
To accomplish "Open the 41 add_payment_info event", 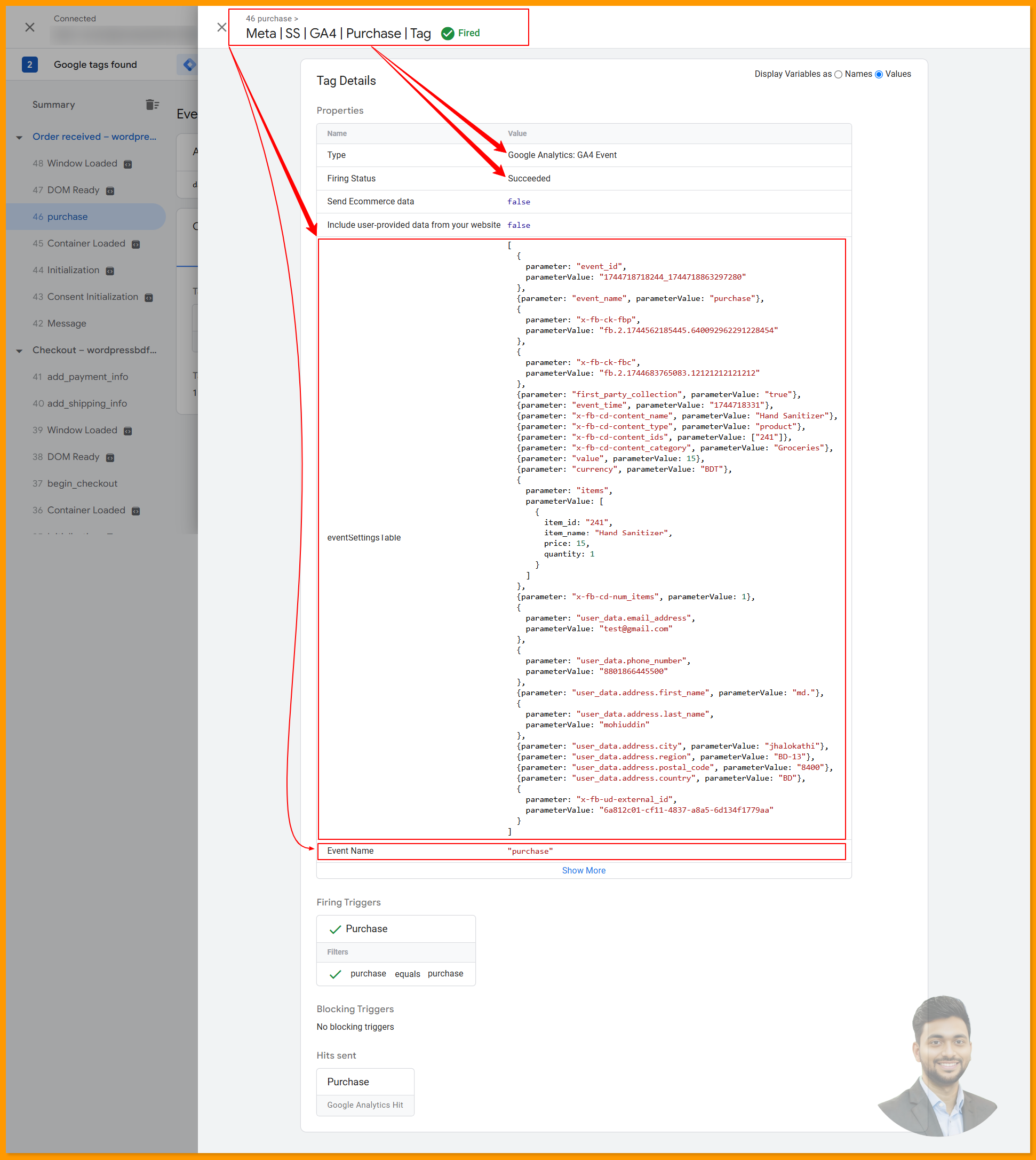I will pos(87,377).
